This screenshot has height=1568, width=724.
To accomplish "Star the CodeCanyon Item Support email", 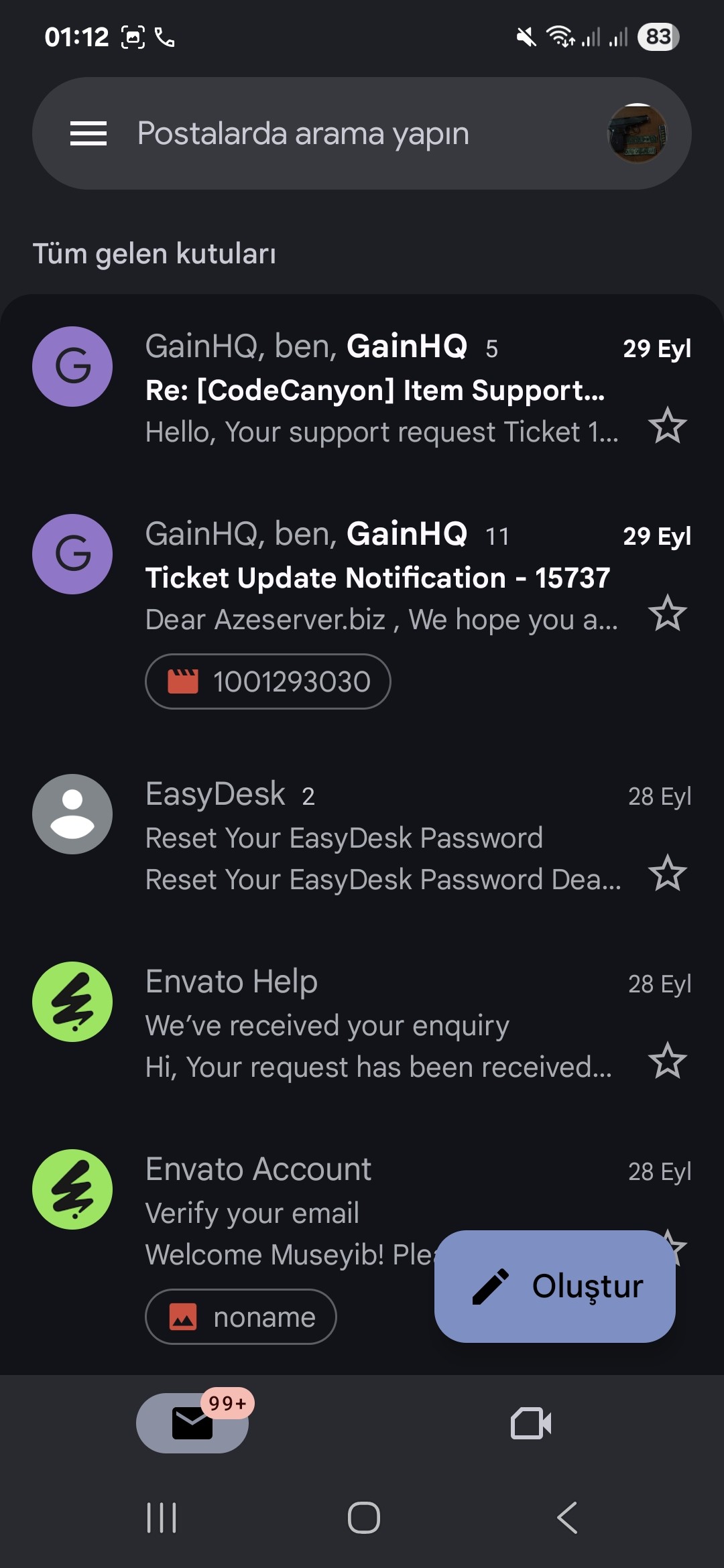I will (668, 426).
